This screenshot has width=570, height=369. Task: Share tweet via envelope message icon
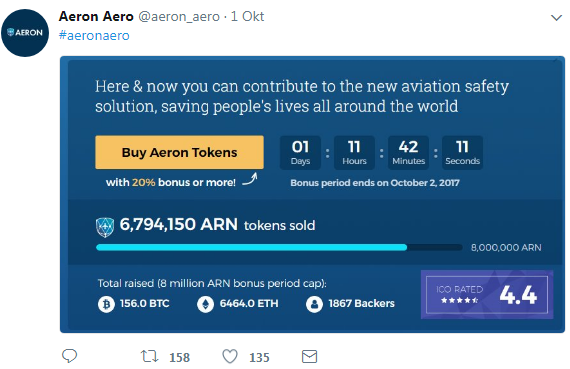(309, 357)
